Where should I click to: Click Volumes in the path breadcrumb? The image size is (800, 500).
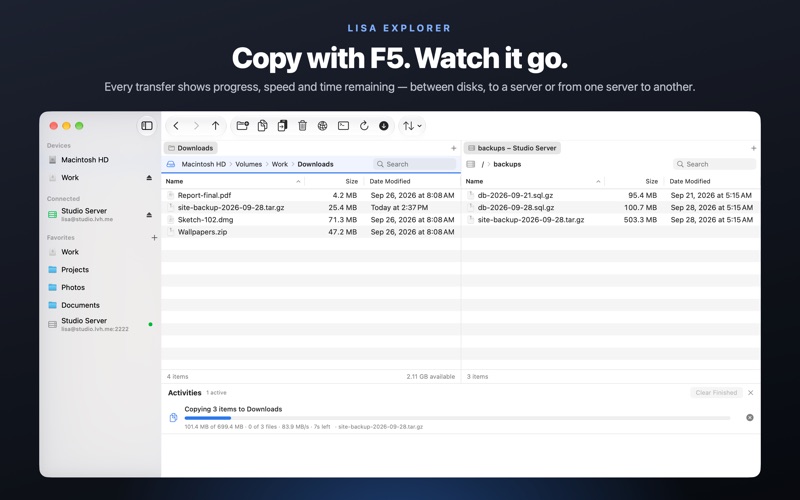pos(248,164)
